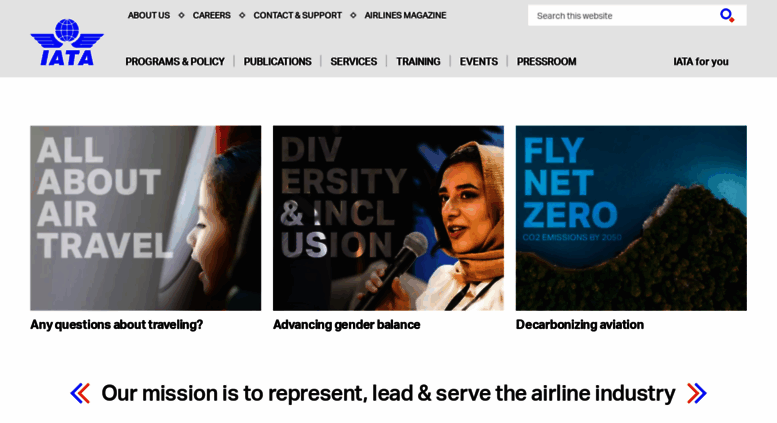Open the All About Air Travel image
The width and height of the screenshot is (777, 423).
pos(146,218)
